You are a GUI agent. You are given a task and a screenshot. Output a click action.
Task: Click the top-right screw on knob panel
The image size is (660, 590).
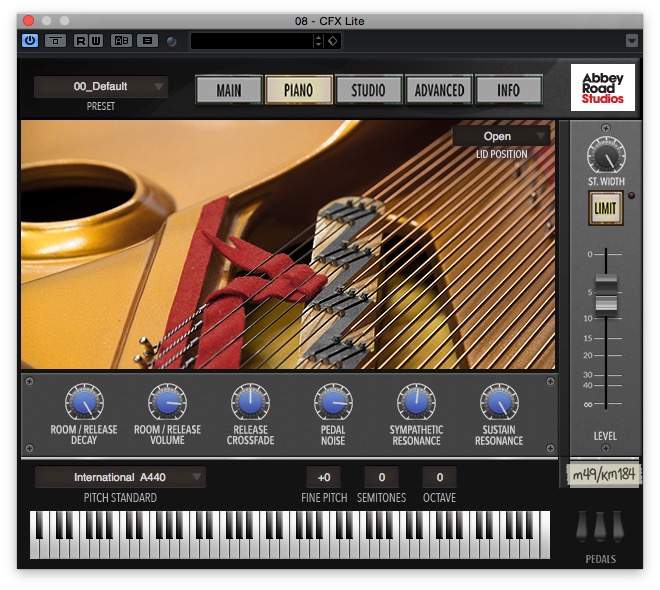point(550,381)
